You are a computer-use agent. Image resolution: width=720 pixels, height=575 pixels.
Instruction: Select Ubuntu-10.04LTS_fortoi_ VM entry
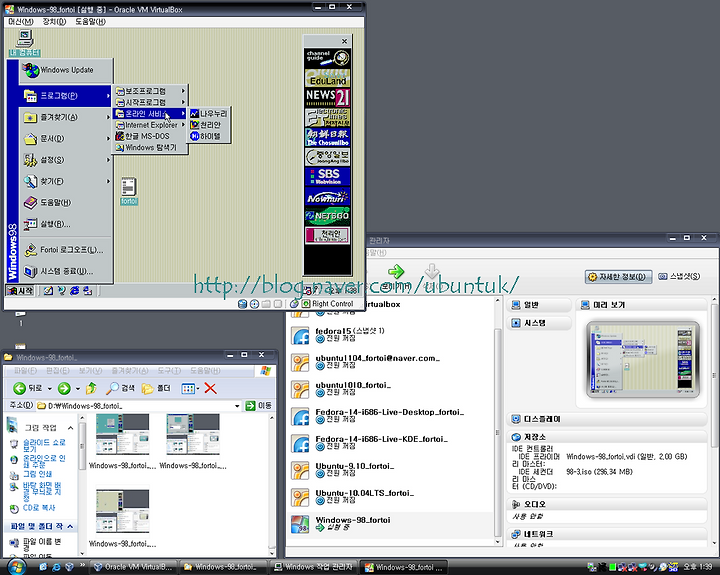[390, 497]
